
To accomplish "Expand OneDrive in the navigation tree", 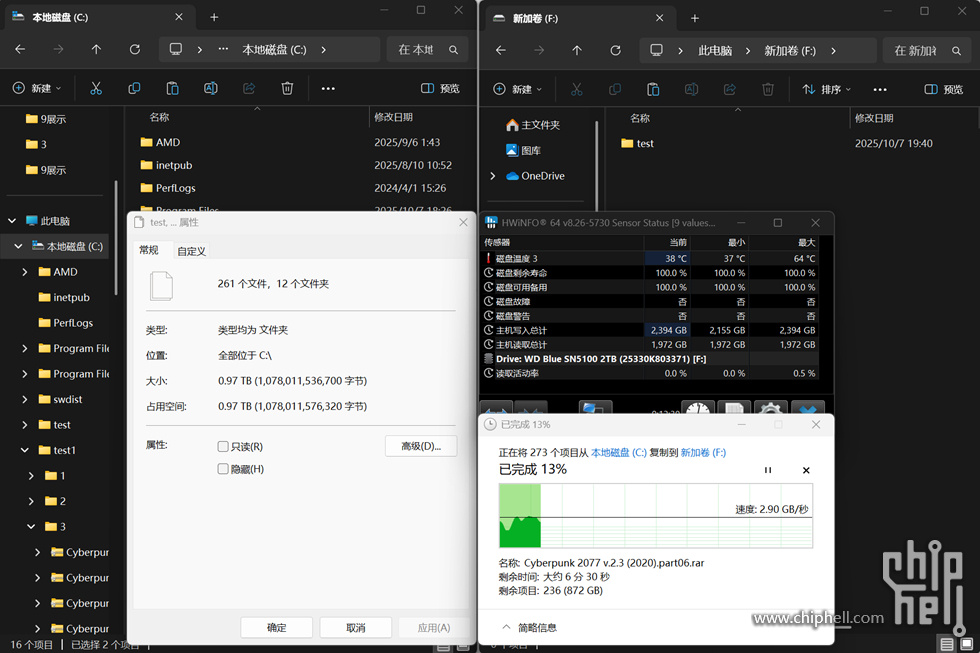I will click(x=492, y=176).
